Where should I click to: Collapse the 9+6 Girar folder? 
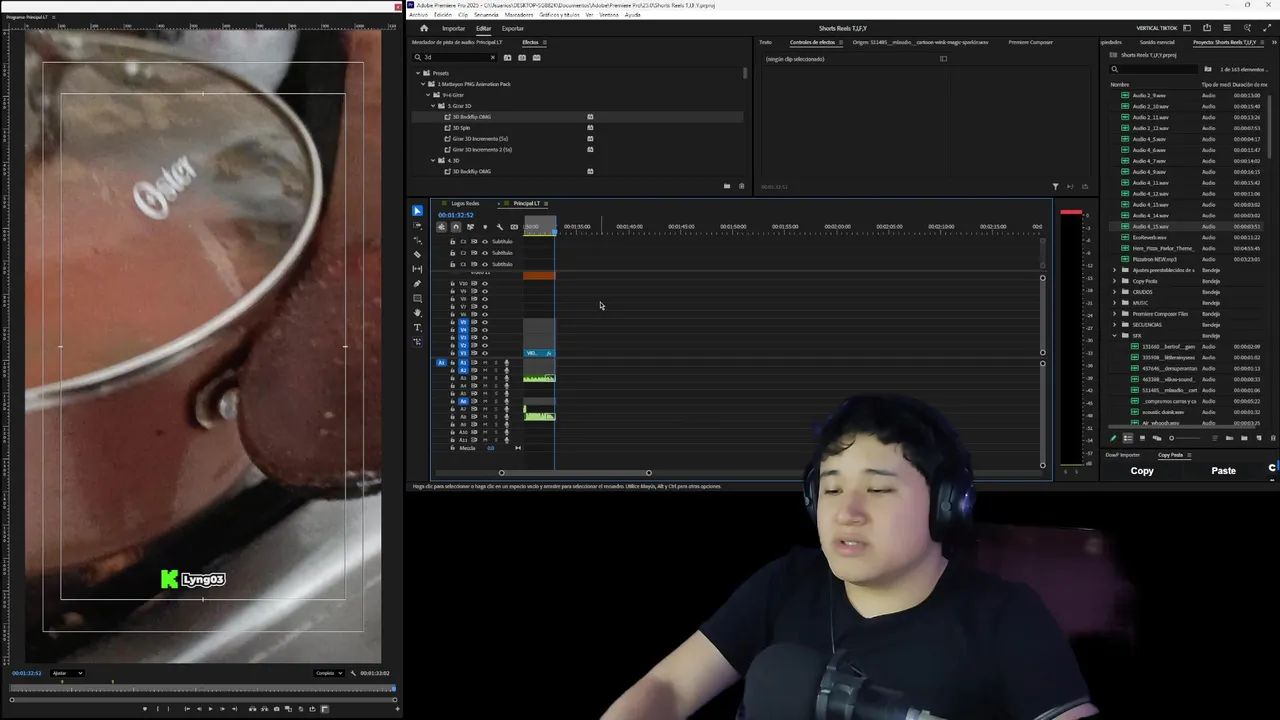(x=429, y=95)
